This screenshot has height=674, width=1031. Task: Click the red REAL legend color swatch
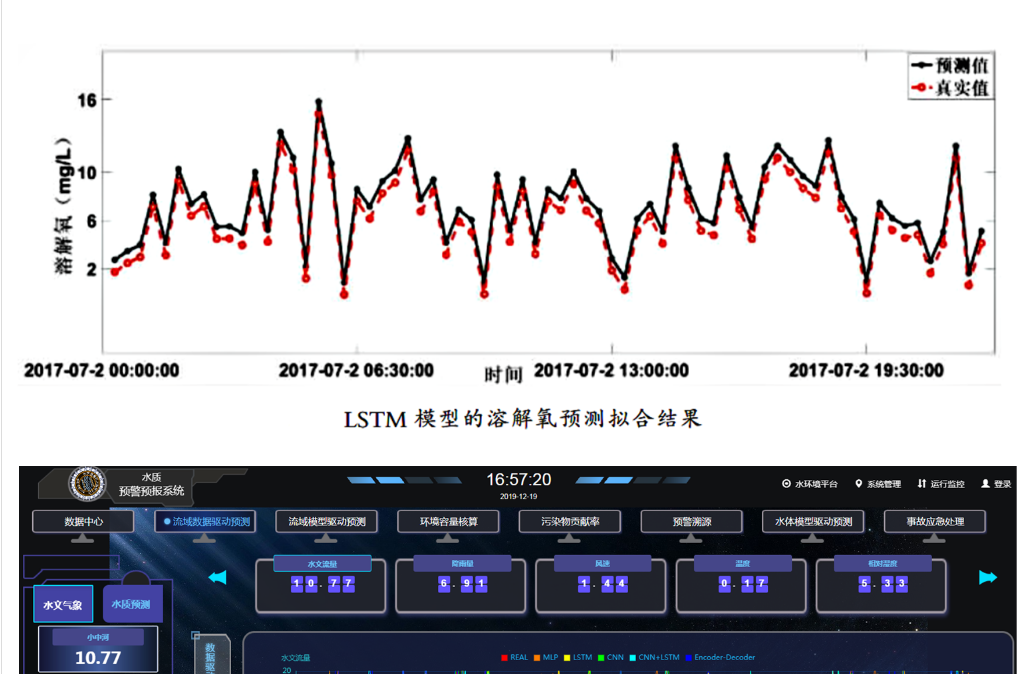click(x=504, y=657)
